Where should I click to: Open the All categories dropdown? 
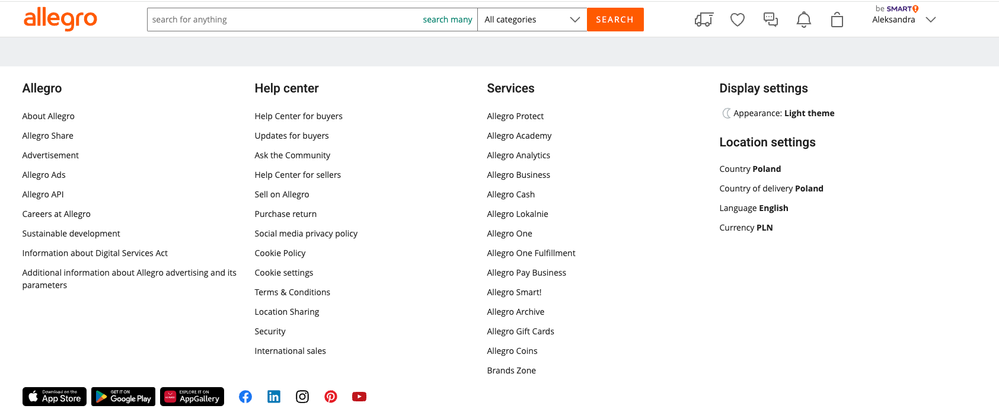[532, 20]
